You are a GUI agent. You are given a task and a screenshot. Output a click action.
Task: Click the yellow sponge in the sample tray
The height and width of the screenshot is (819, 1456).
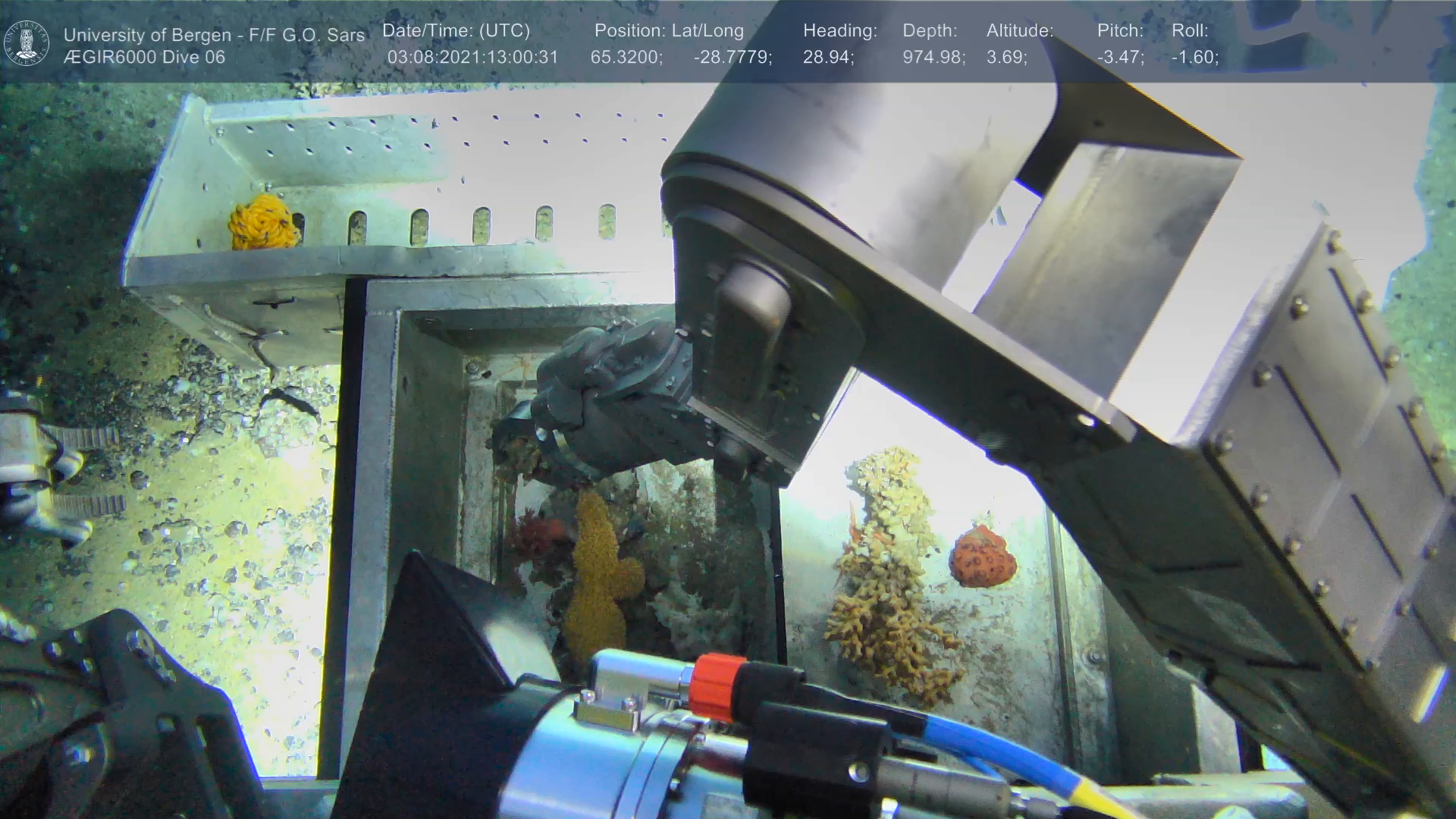pos(263,221)
